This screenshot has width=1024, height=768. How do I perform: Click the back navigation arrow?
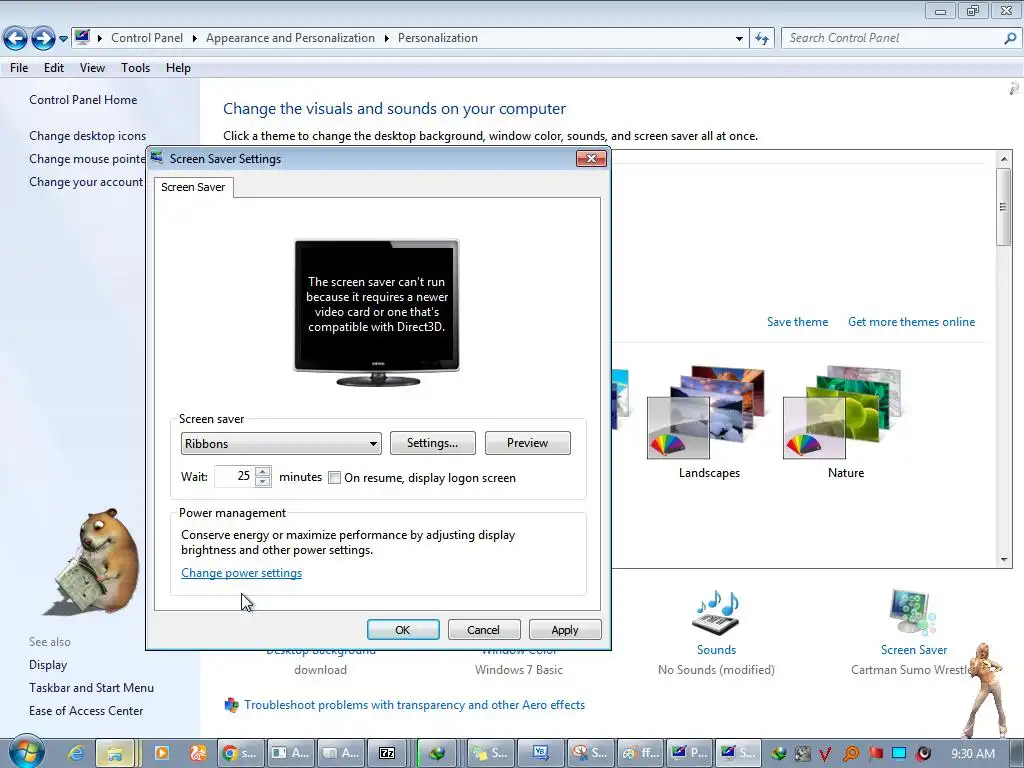point(15,39)
